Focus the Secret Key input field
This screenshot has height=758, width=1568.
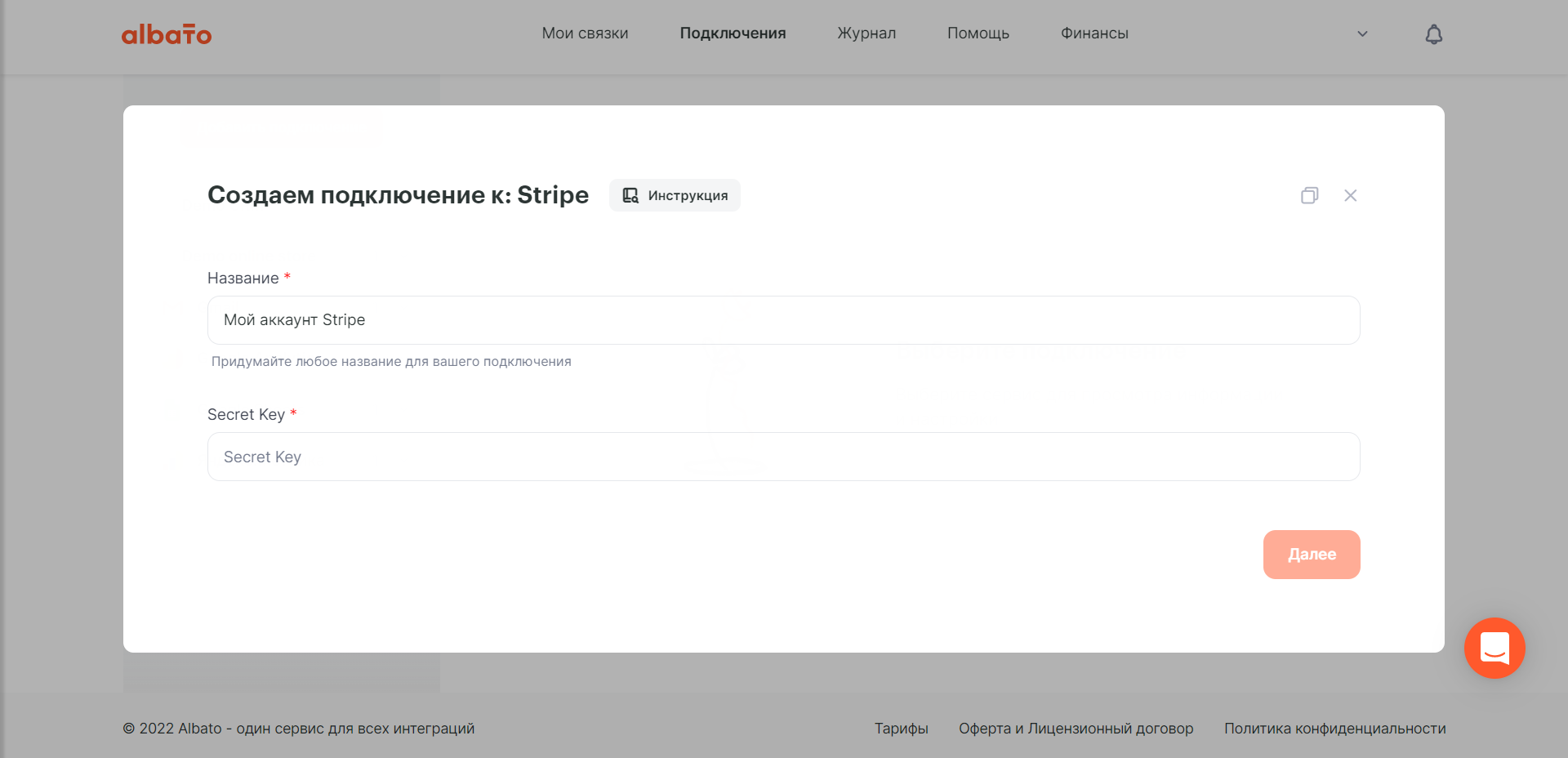[x=784, y=457]
